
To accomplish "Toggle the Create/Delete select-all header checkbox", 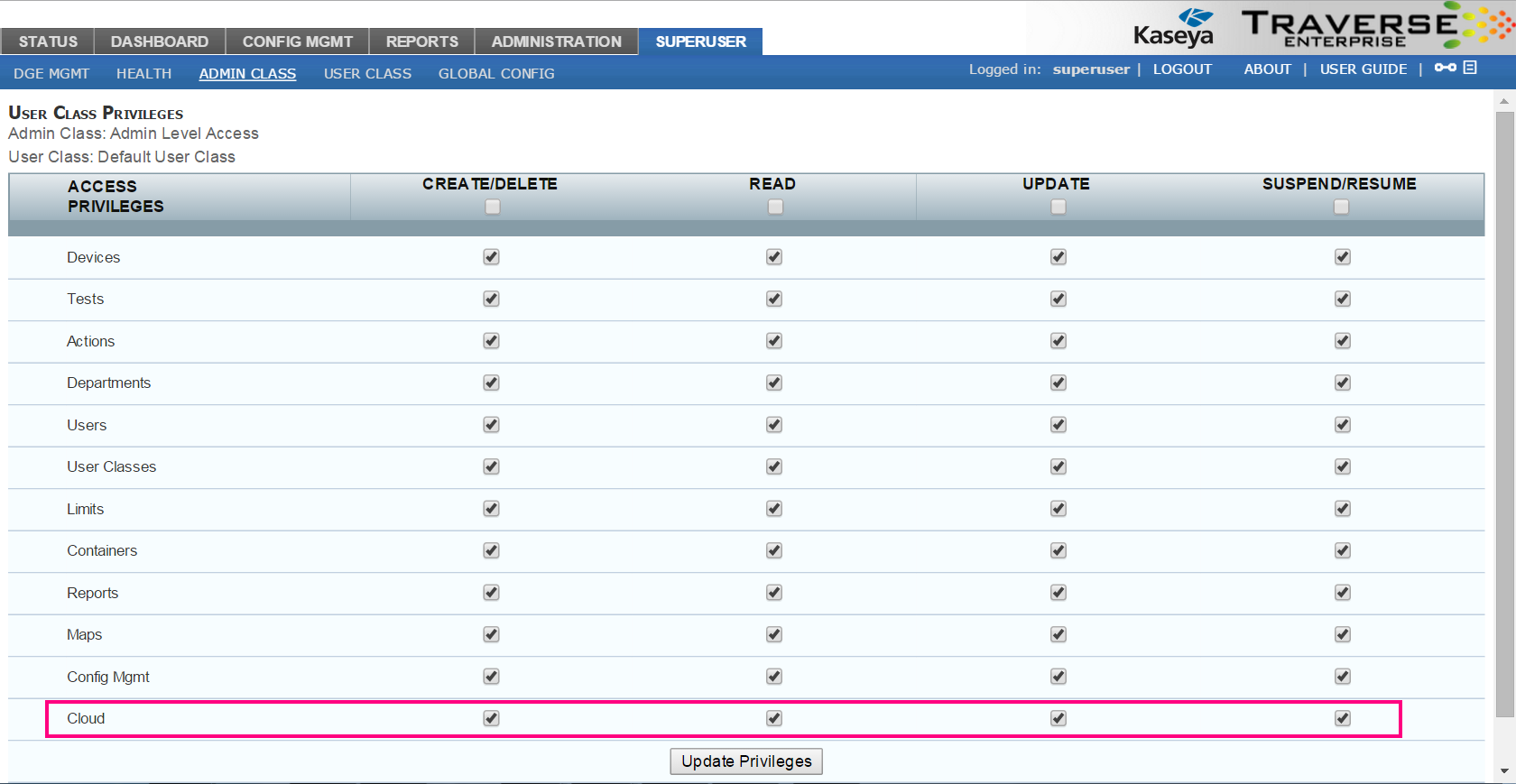I will click(x=492, y=207).
